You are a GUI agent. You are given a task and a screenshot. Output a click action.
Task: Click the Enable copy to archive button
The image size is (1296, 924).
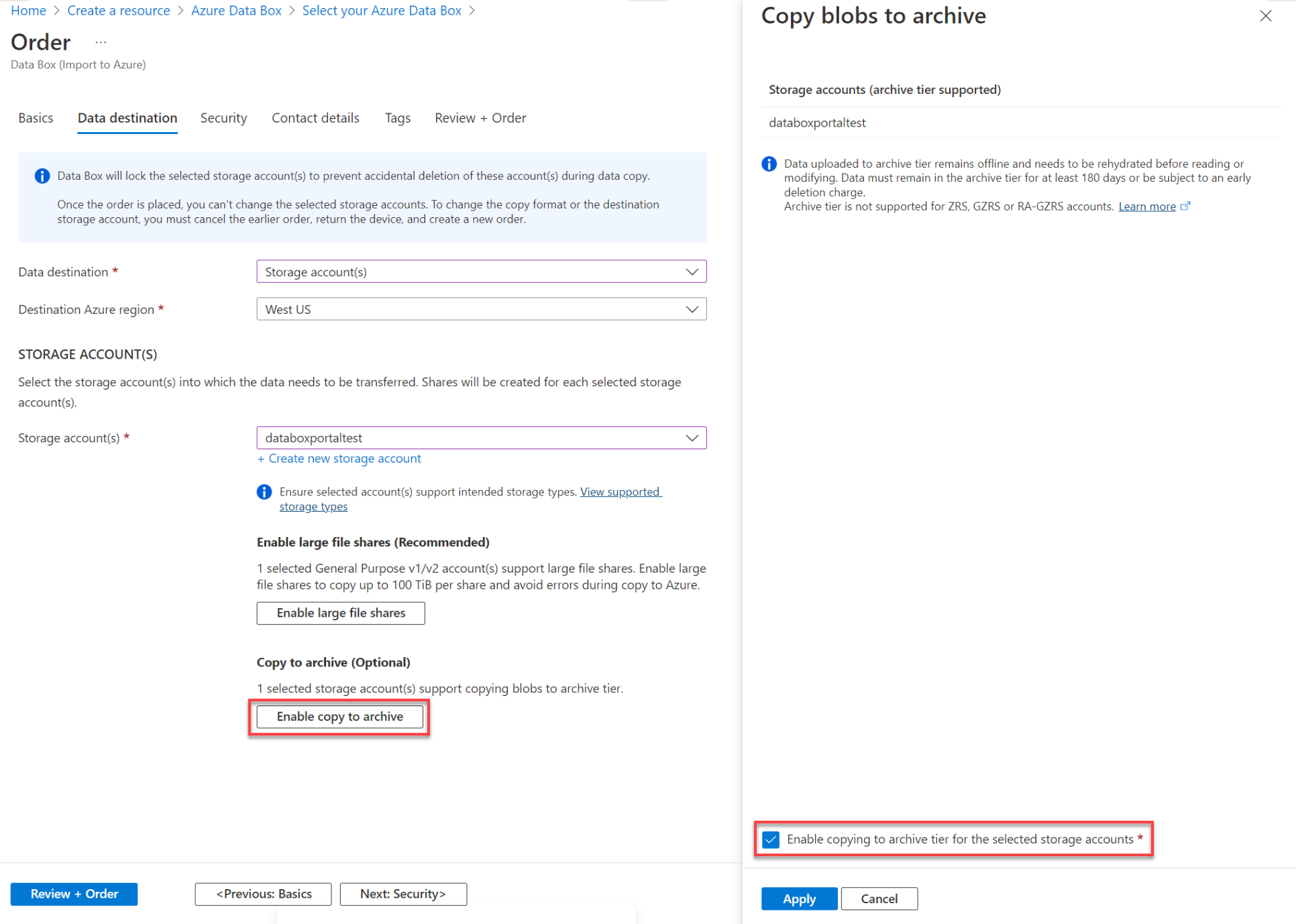339,716
